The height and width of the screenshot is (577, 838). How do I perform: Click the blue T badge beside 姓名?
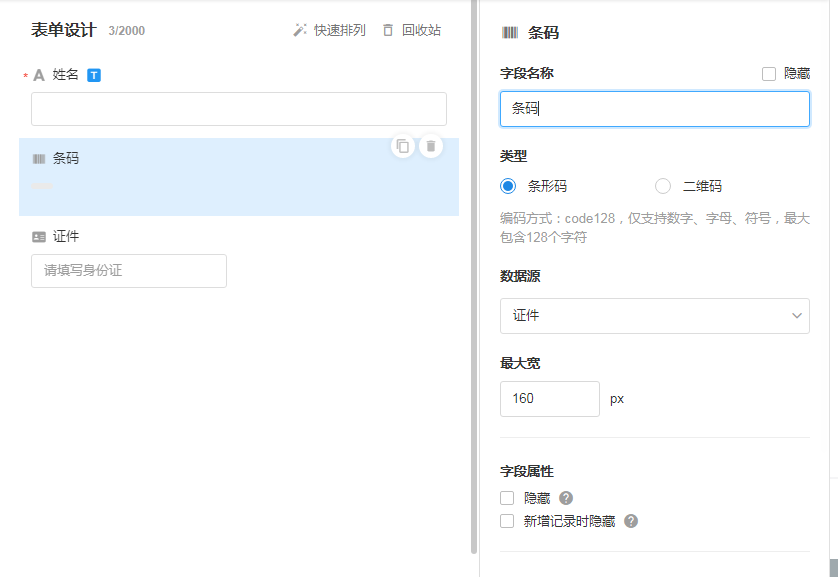(x=94, y=75)
